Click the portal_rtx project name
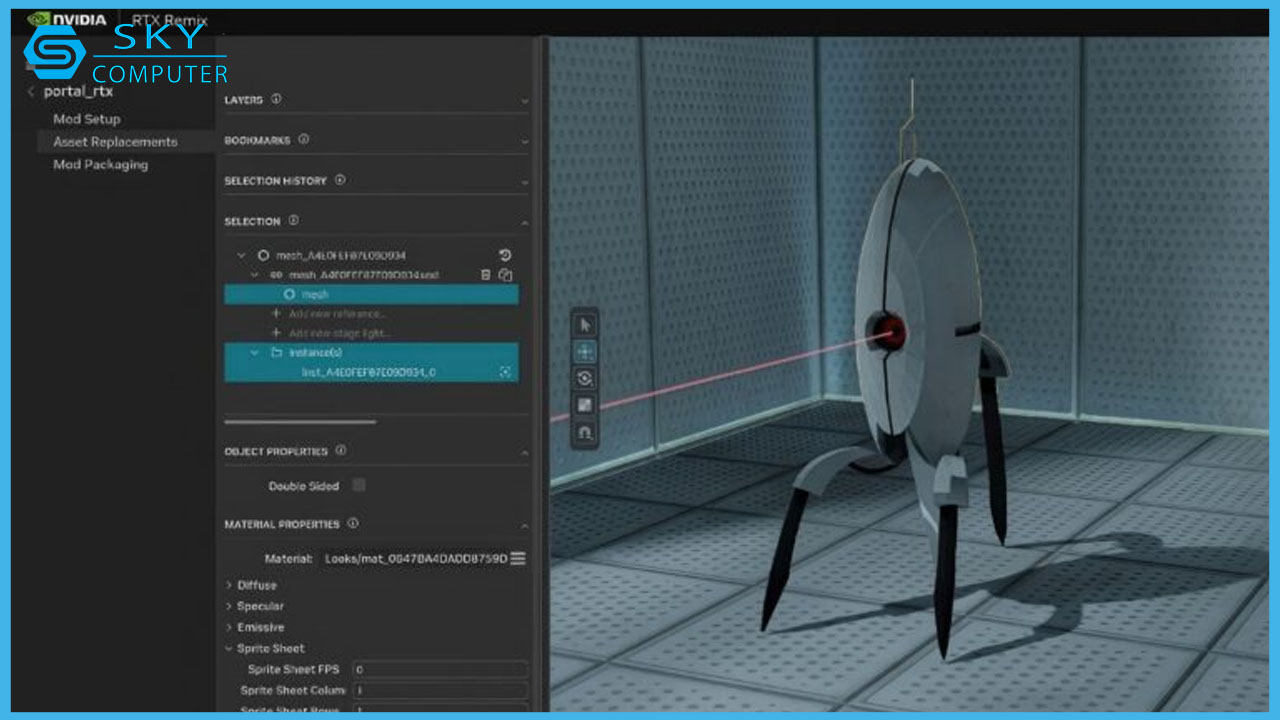 click(x=78, y=91)
